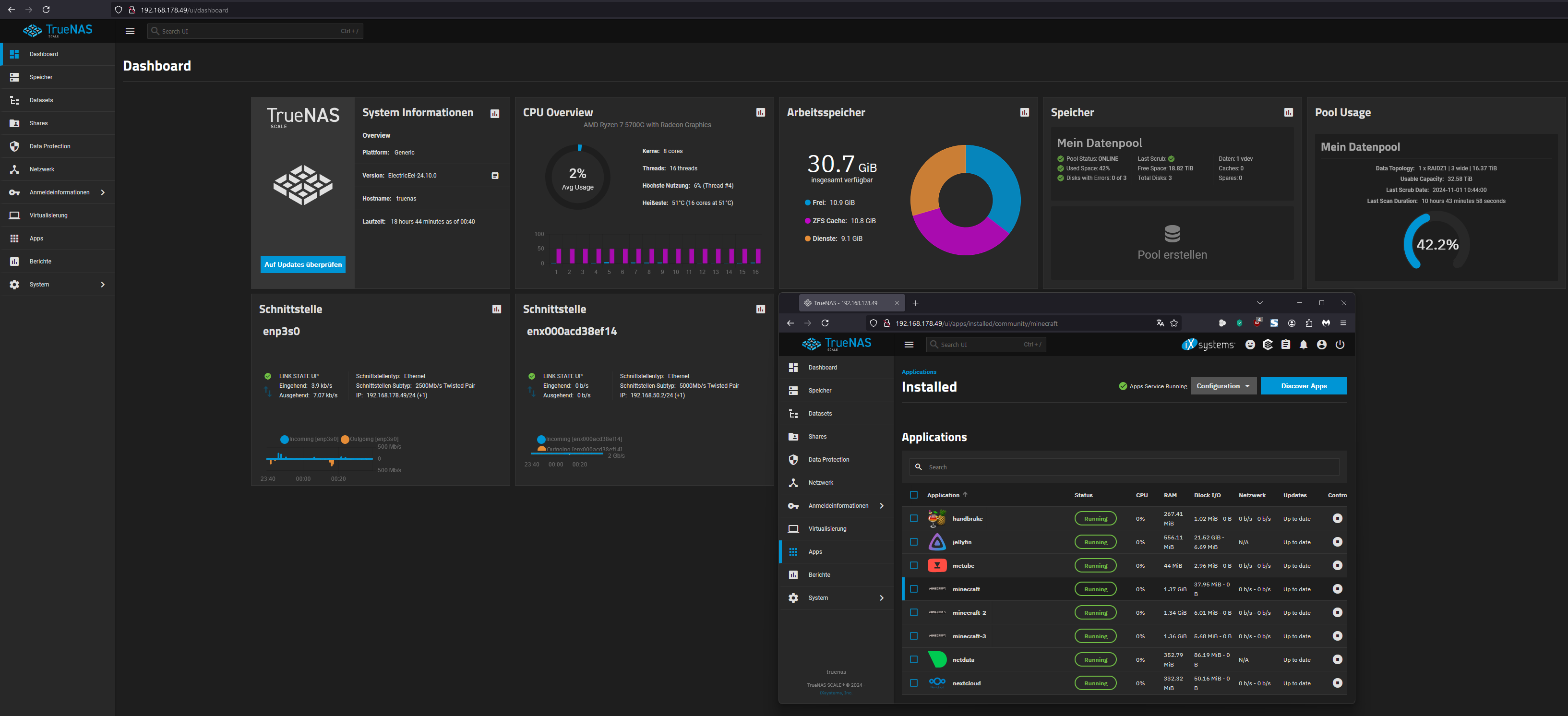Stop the nextcloud app via its stop icon
This screenshot has height=716, width=1568.
pos(1337,683)
